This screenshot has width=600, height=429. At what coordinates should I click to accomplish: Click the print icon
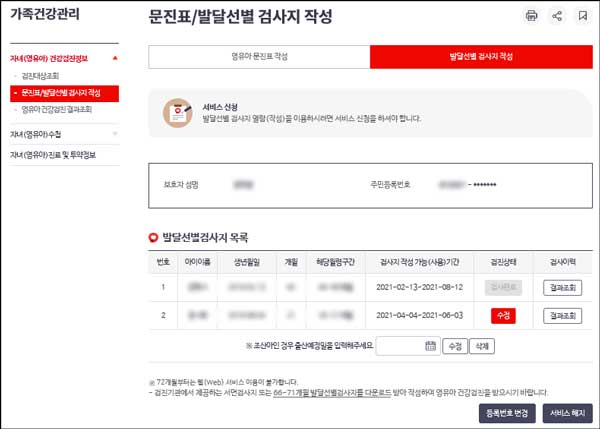[x=532, y=16]
